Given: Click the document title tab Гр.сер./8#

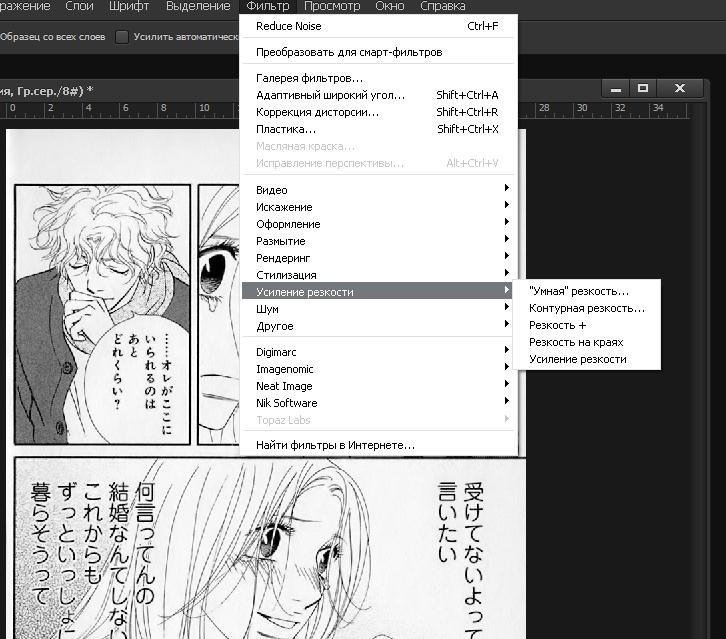Looking at the screenshot, I should click(46, 91).
